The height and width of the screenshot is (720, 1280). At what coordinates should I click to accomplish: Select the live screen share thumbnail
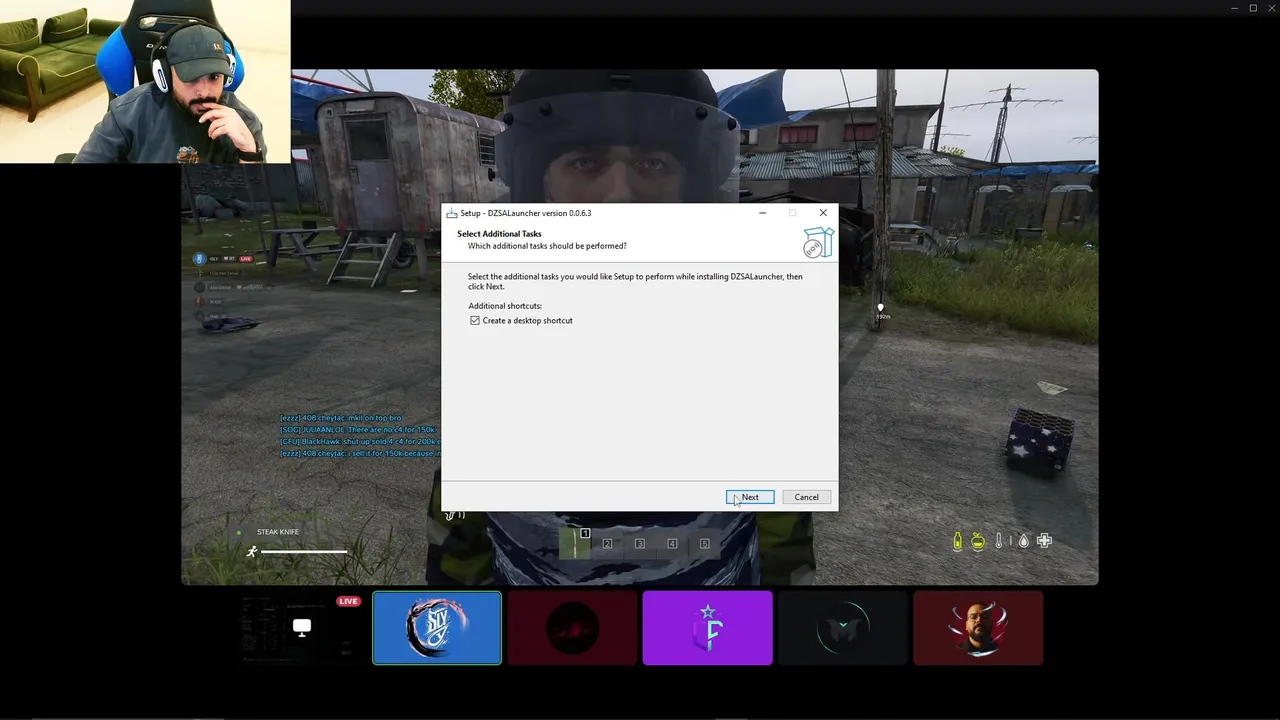(x=302, y=628)
